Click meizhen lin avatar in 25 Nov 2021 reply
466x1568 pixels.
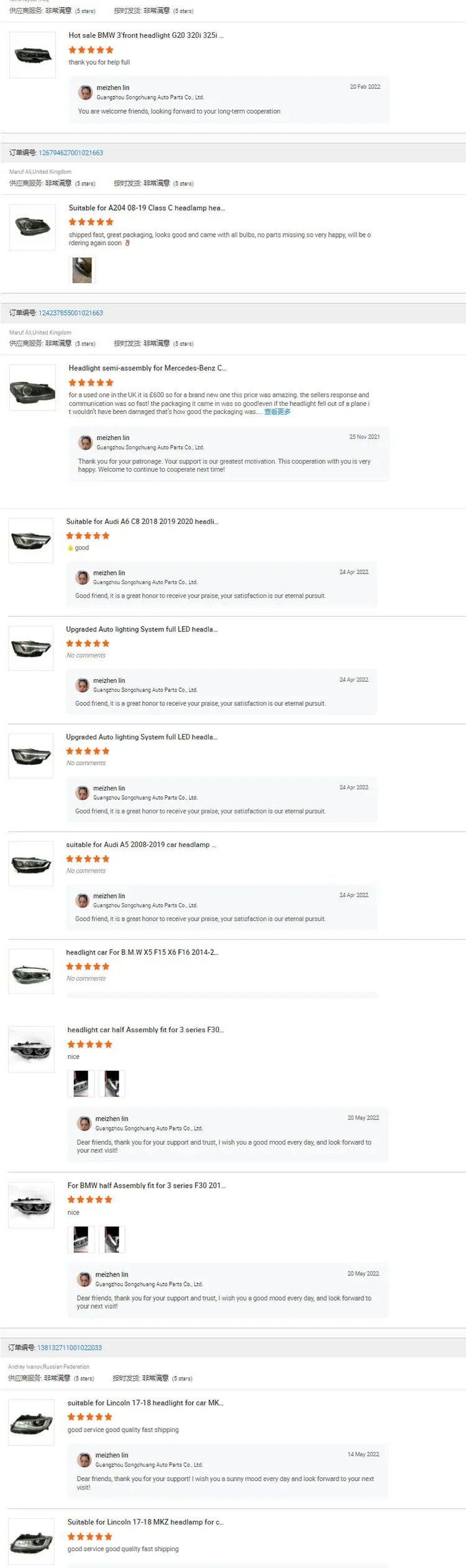click(x=85, y=442)
